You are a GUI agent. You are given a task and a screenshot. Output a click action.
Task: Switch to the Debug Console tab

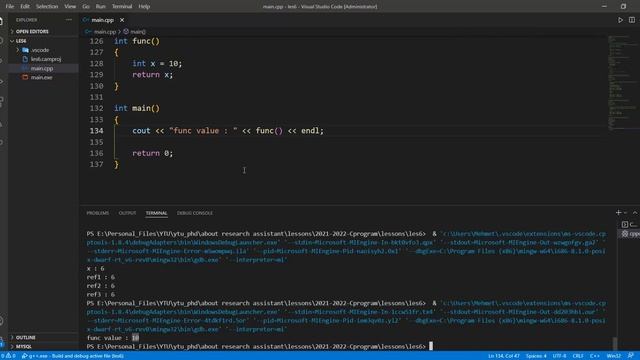click(x=195, y=213)
